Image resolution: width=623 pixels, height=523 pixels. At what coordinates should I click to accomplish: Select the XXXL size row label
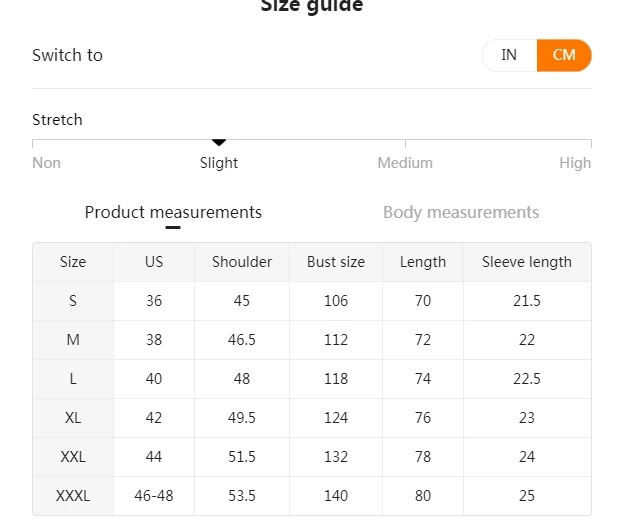pyautogui.click(x=73, y=496)
